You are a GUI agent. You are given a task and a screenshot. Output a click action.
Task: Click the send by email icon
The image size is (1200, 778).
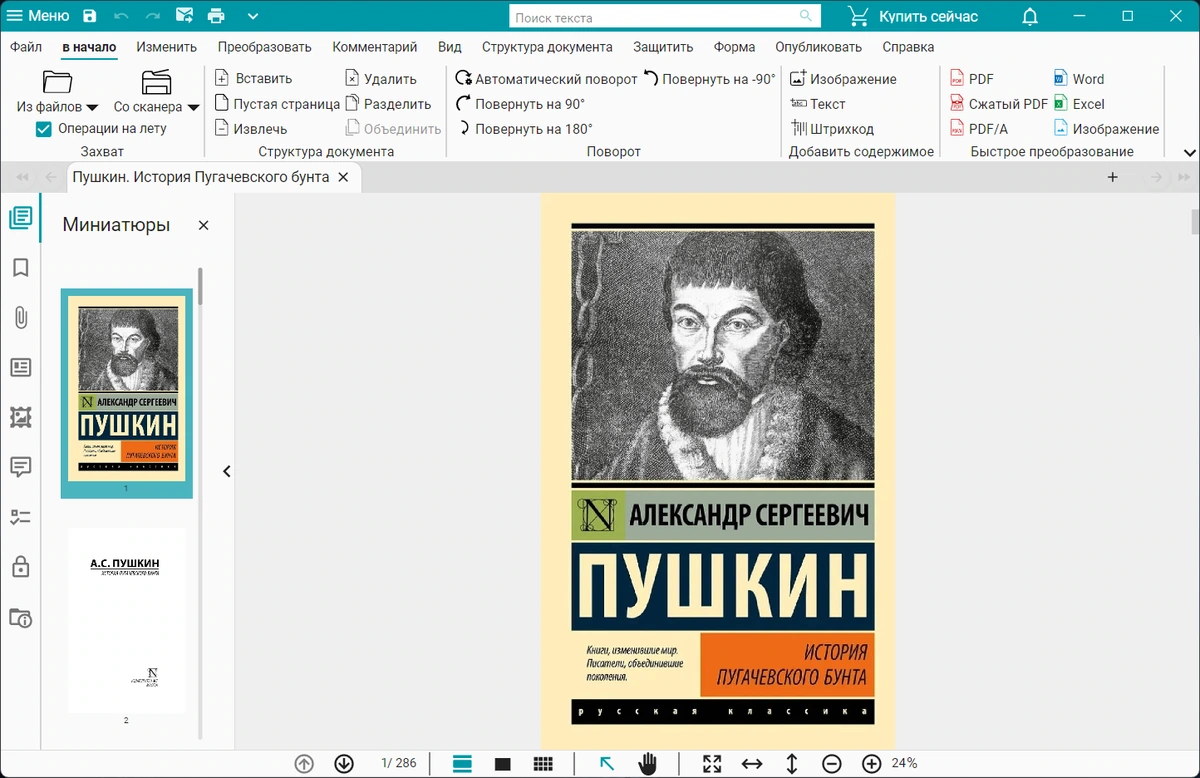[x=184, y=16]
